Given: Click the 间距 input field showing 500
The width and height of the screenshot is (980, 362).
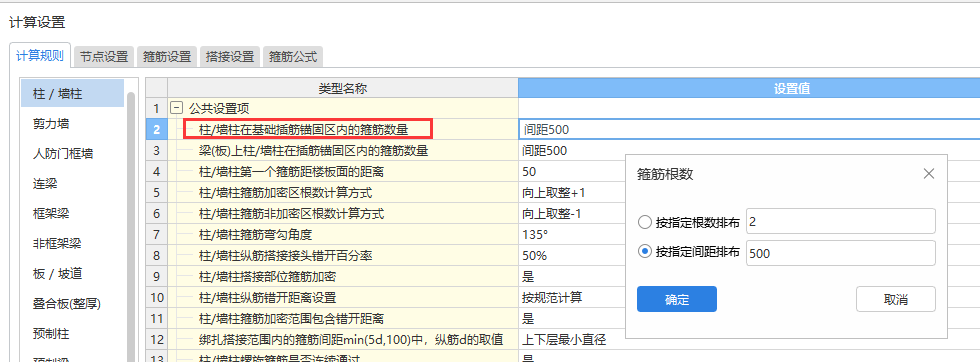Looking at the screenshot, I should 841,253.
